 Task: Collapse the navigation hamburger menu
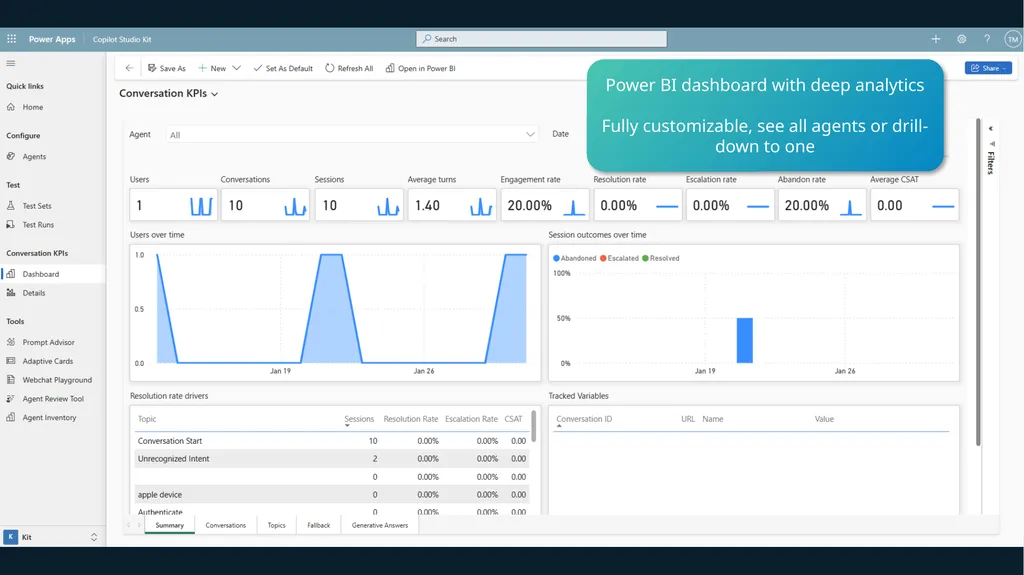pos(10,63)
